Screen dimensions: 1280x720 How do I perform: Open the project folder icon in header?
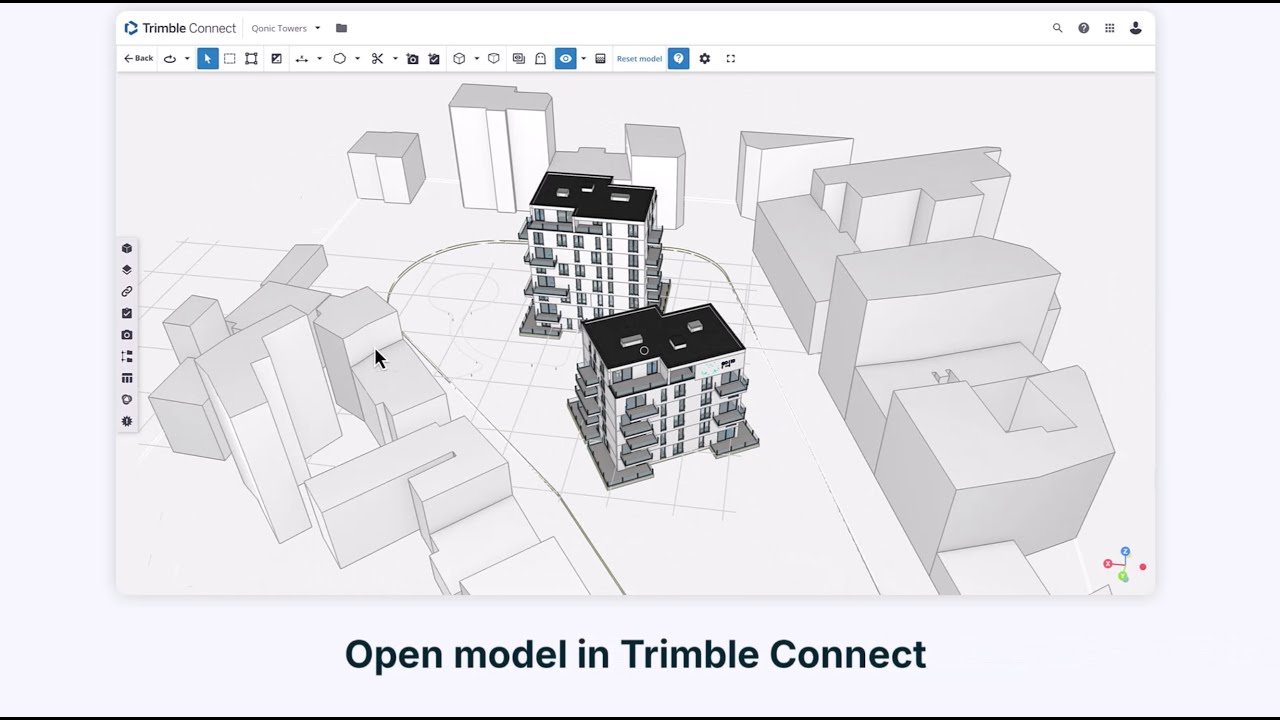tap(341, 28)
